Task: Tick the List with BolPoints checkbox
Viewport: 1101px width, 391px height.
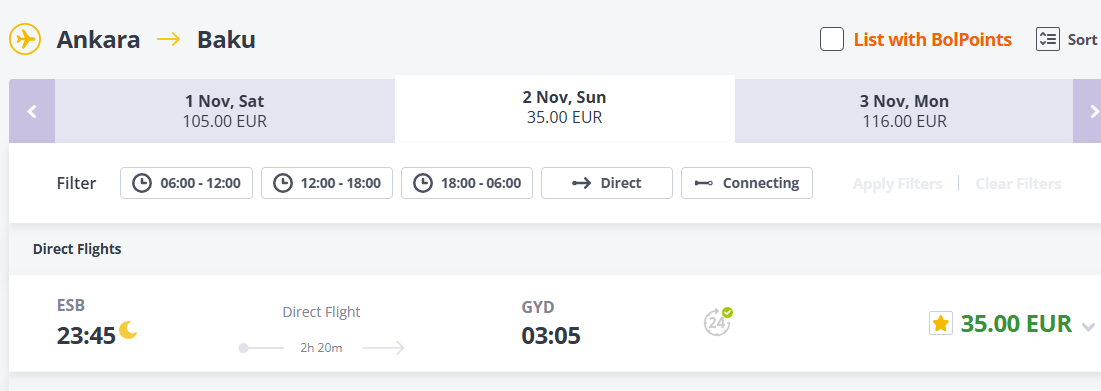Action: pyautogui.click(x=832, y=39)
